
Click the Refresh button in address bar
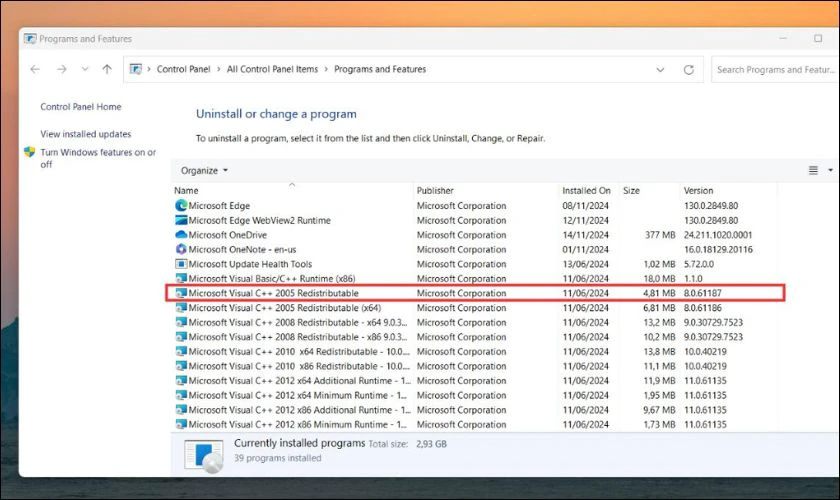(x=689, y=70)
